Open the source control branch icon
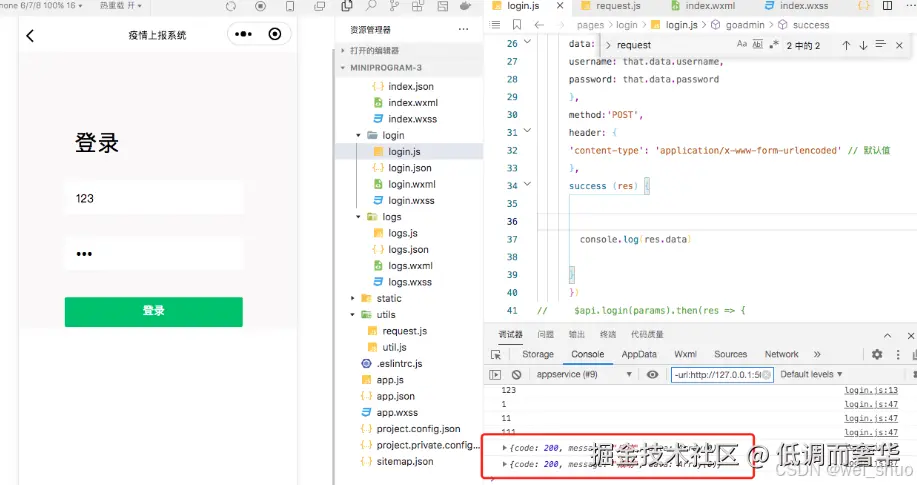 point(394,6)
